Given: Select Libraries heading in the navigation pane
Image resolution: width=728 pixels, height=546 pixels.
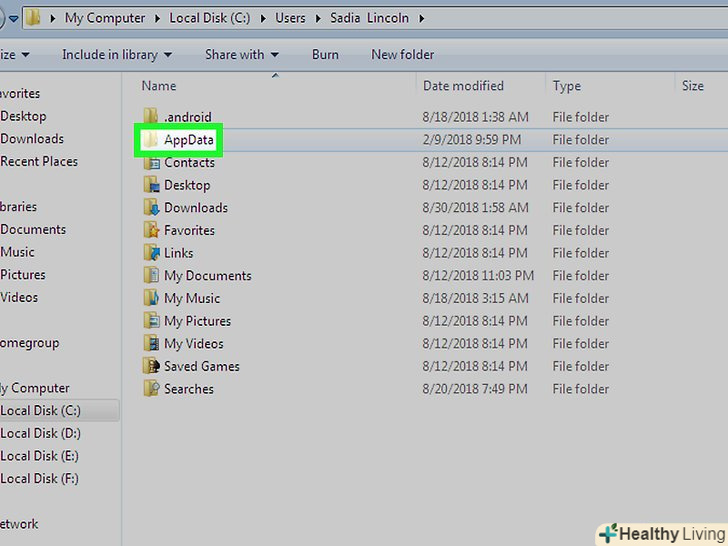Looking at the screenshot, I should (19, 207).
